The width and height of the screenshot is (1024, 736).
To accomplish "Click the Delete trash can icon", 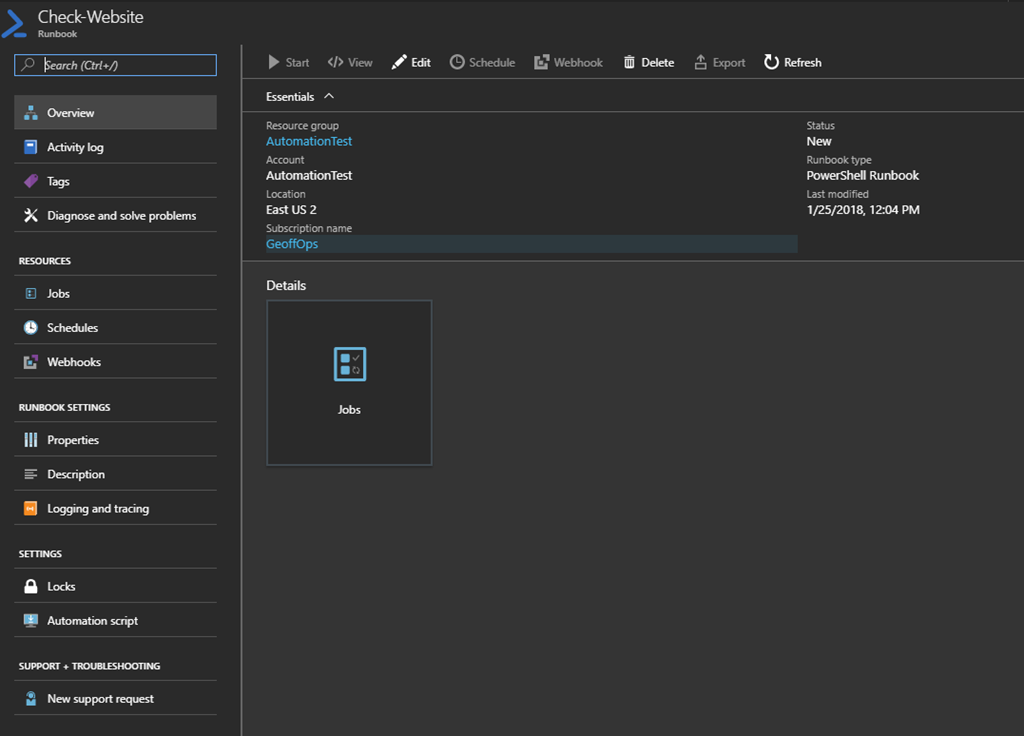I will [x=629, y=62].
